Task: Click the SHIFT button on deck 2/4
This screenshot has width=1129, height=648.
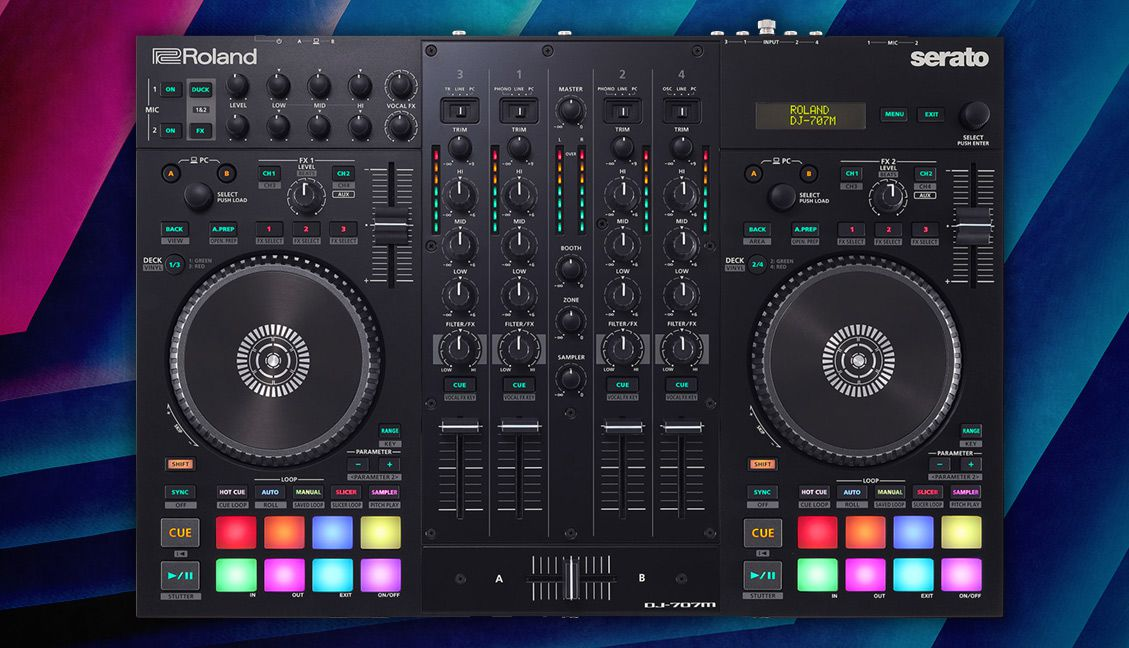Action: (763, 464)
